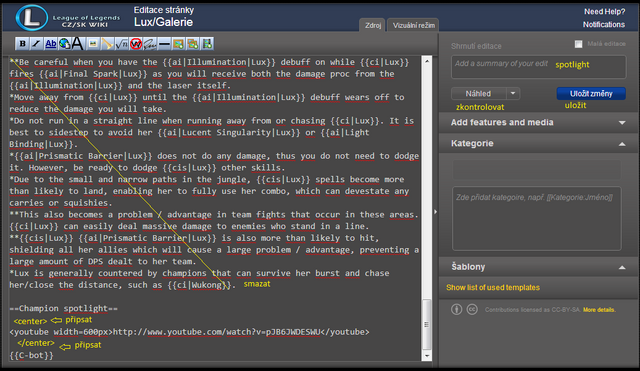Click the Lux/Galerie page title
640x371 pixels.
click(163, 22)
